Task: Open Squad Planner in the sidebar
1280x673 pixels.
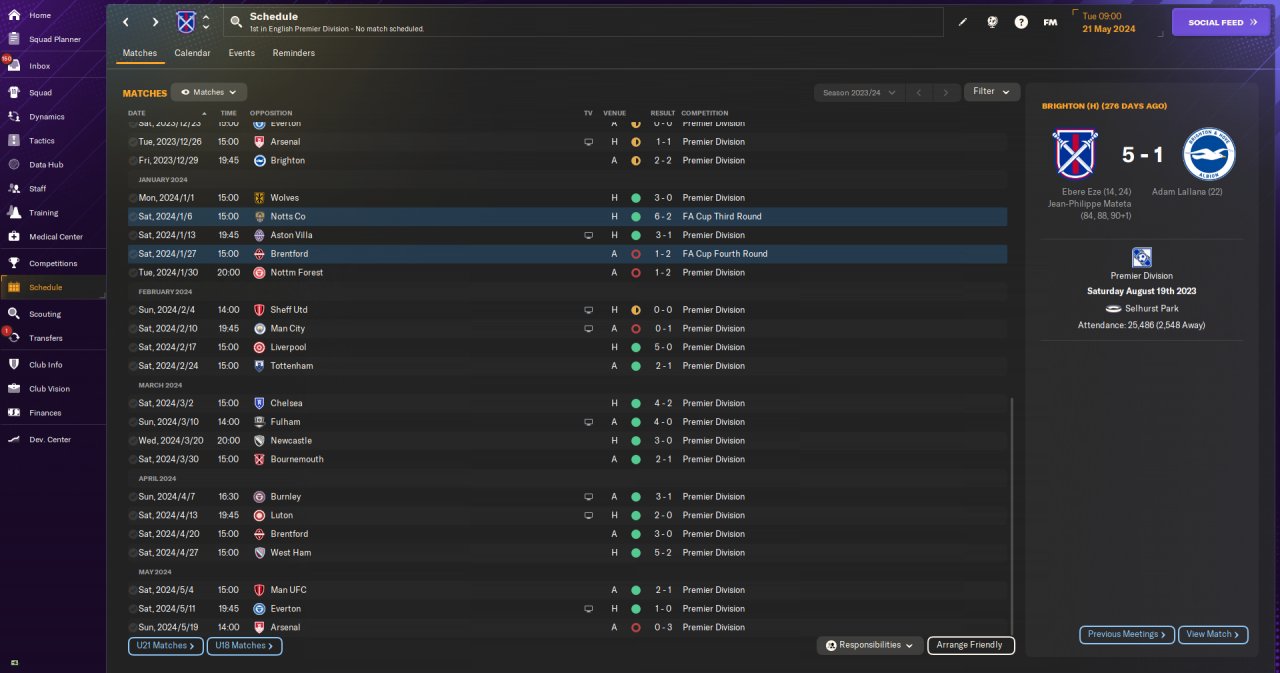Action: tap(54, 39)
